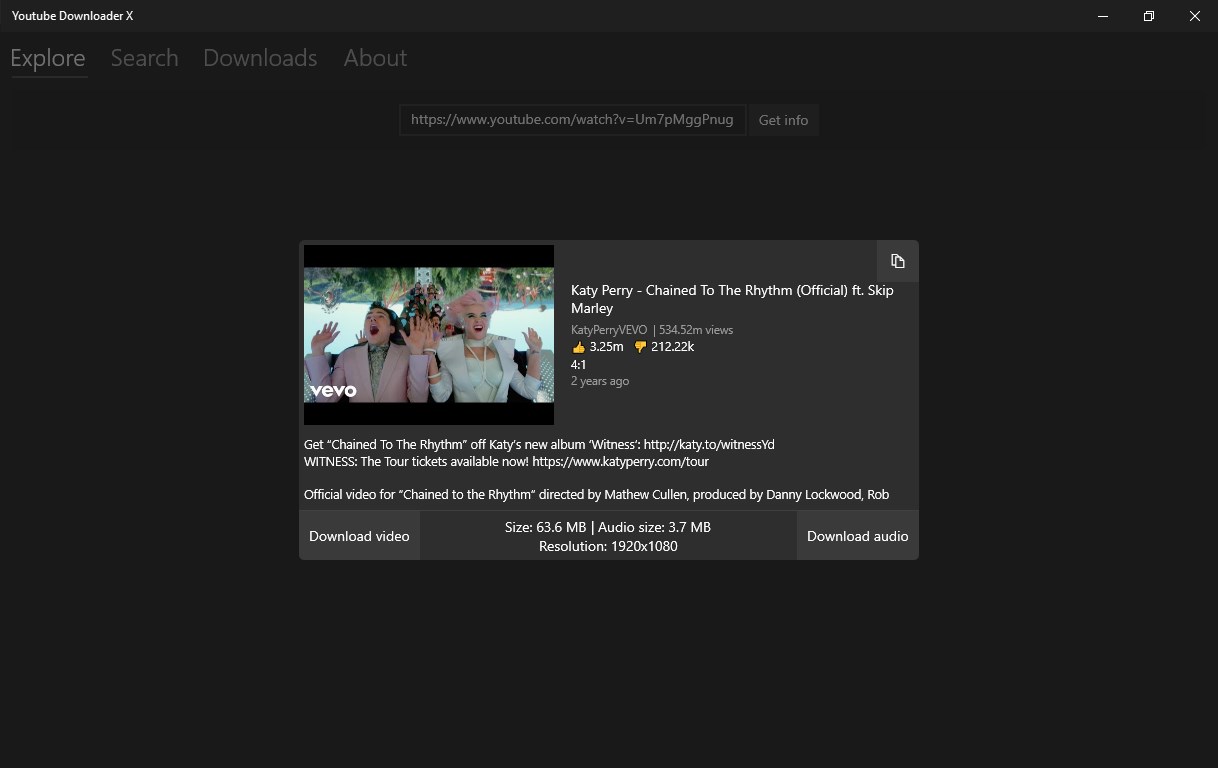Viewport: 1218px width, 768px height.
Task: Click the 'Resolution: 1920x1080' text
Action: (x=608, y=546)
